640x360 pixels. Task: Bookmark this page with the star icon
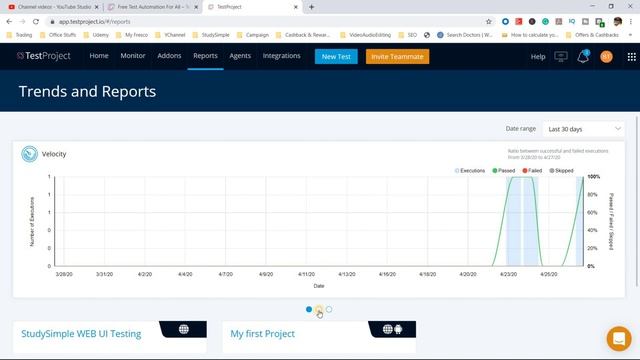pyautogui.click(x=488, y=22)
